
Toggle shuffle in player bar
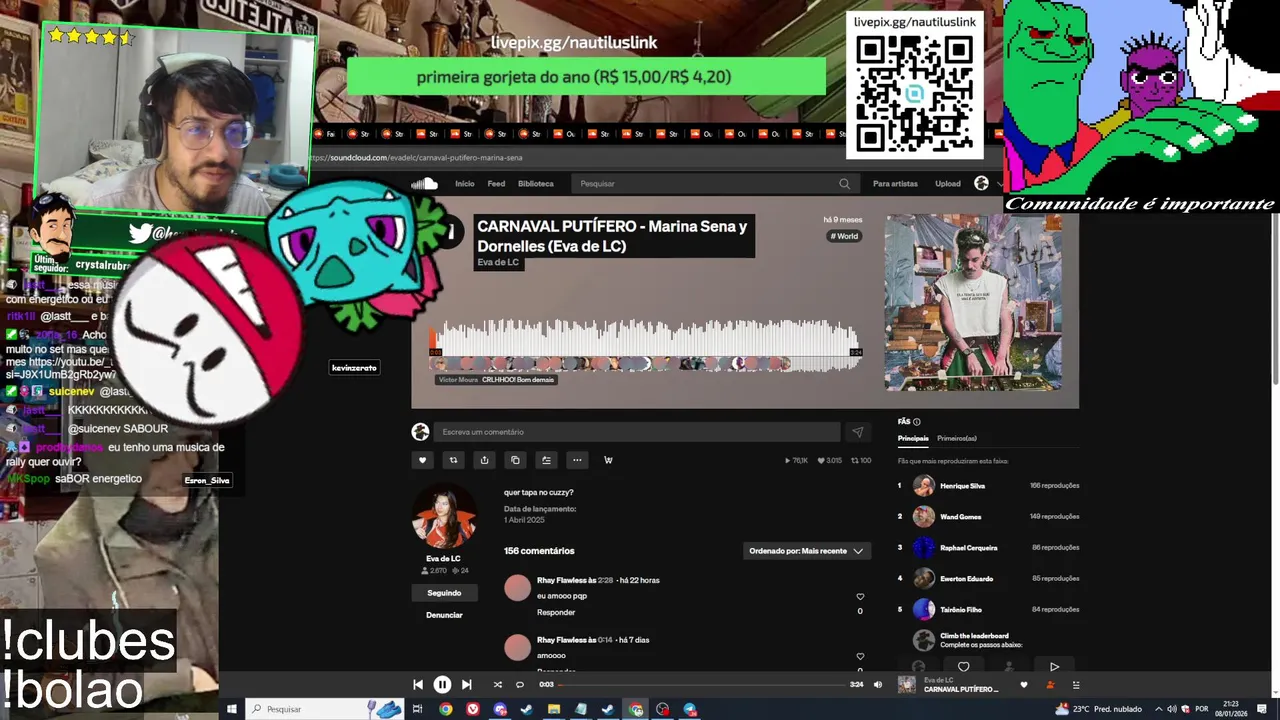497,685
